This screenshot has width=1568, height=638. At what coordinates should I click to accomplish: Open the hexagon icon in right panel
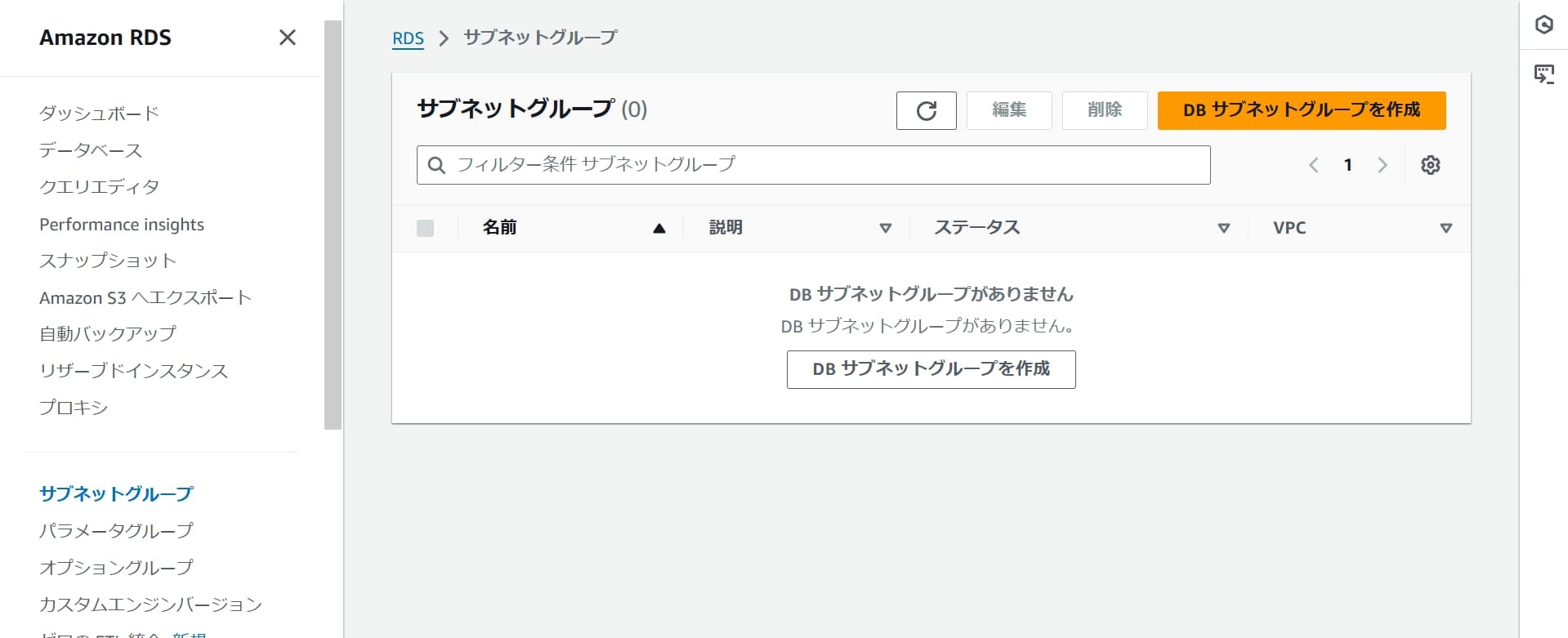pos(1543,25)
